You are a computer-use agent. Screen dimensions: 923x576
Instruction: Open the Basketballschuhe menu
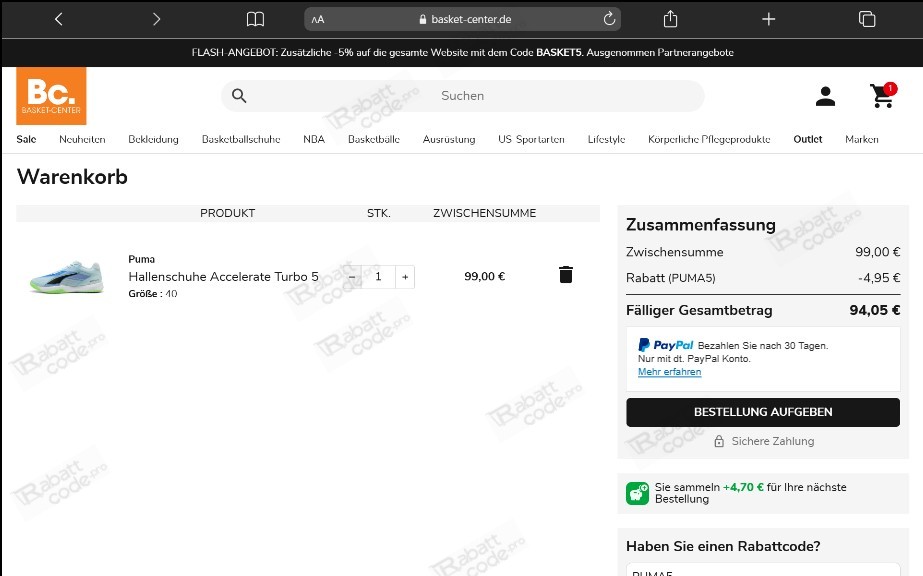click(x=241, y=139)
